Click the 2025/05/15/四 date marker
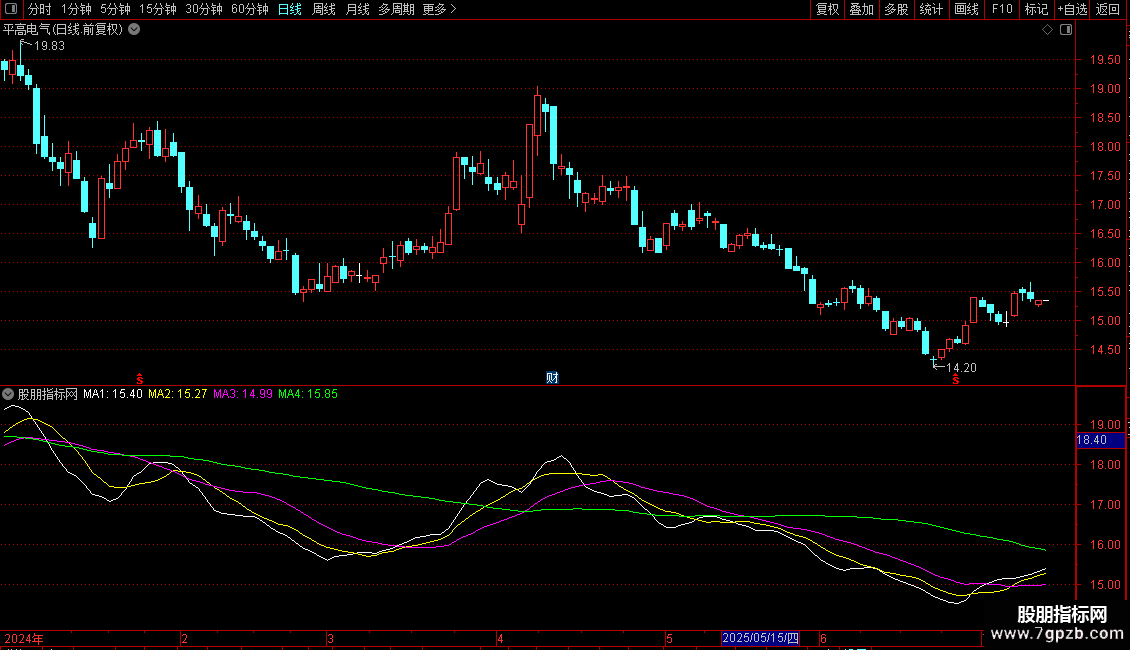The image size is (1130, 650). coord(760,638)
